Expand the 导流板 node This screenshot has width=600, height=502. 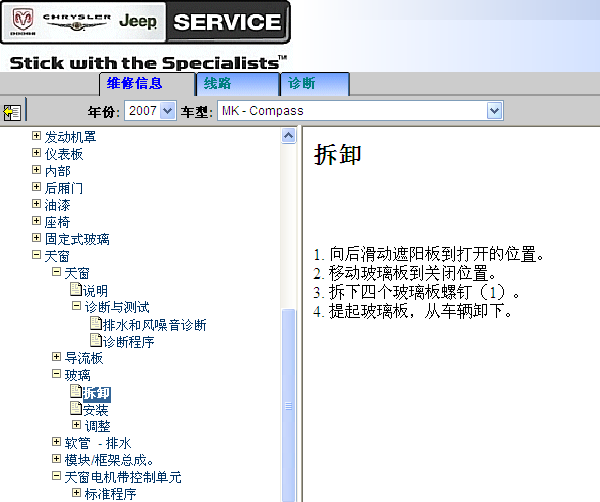(56, 357)
